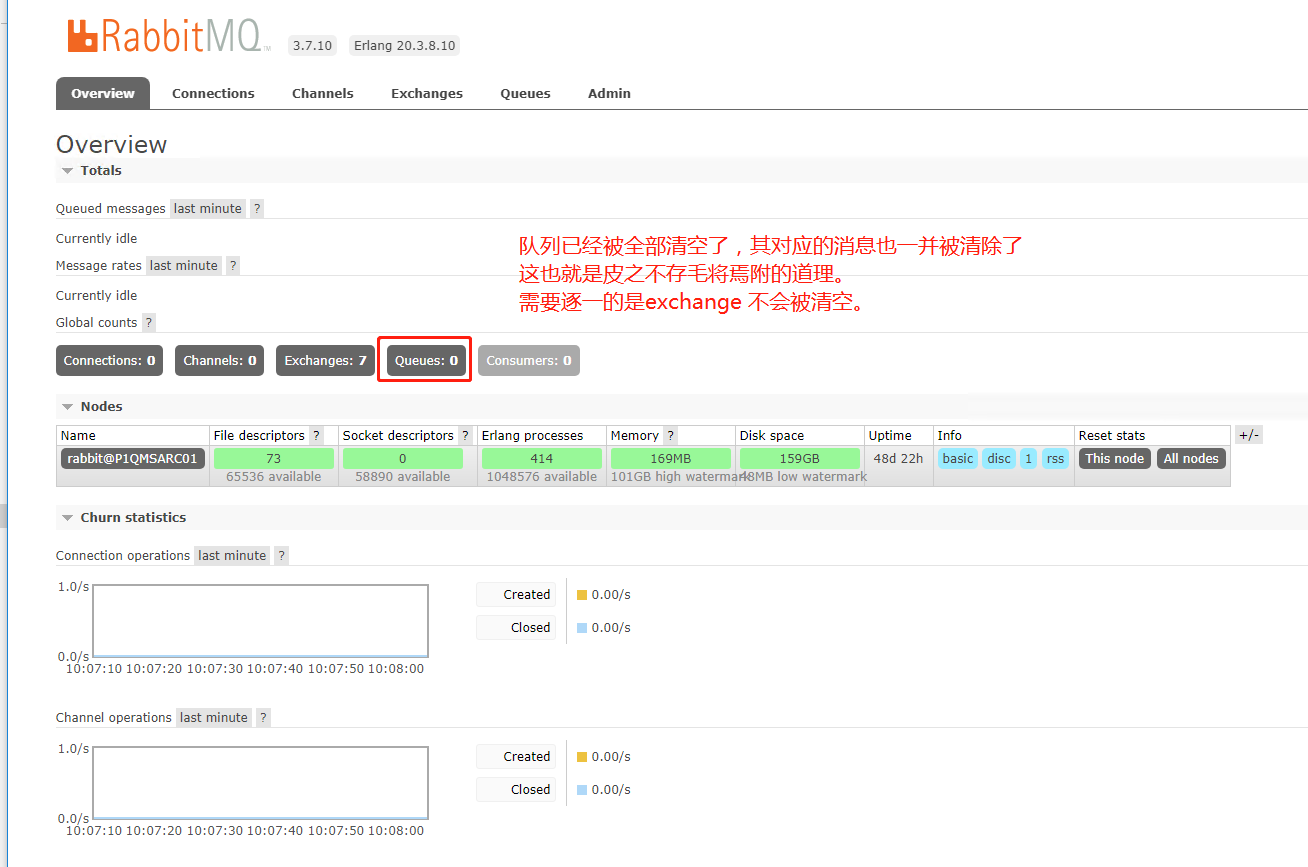Switch to the Connections tab
1308x867 pixels.
tap(213, 93)
